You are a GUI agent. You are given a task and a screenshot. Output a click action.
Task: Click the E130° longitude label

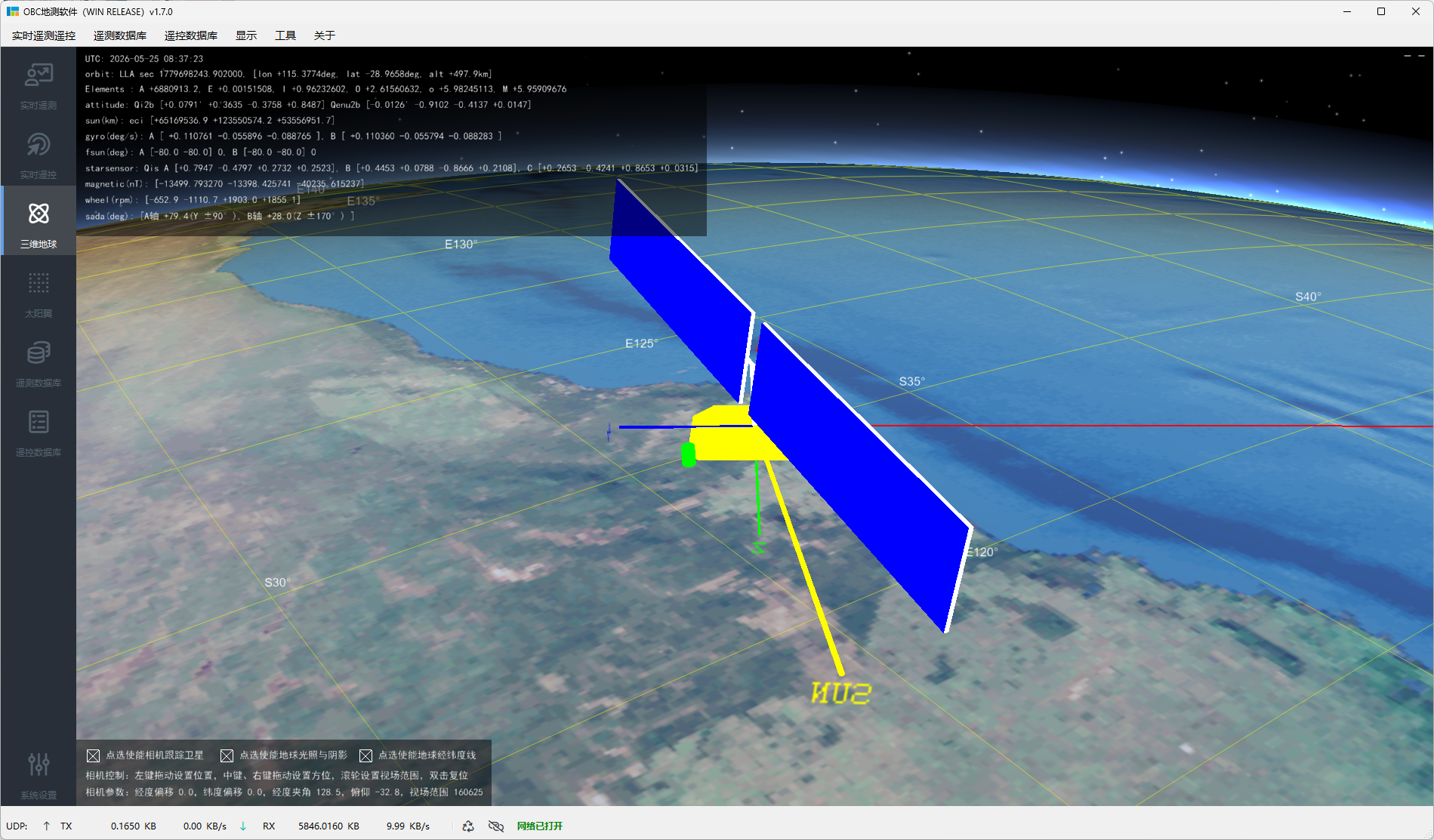[x=461, y=245]
